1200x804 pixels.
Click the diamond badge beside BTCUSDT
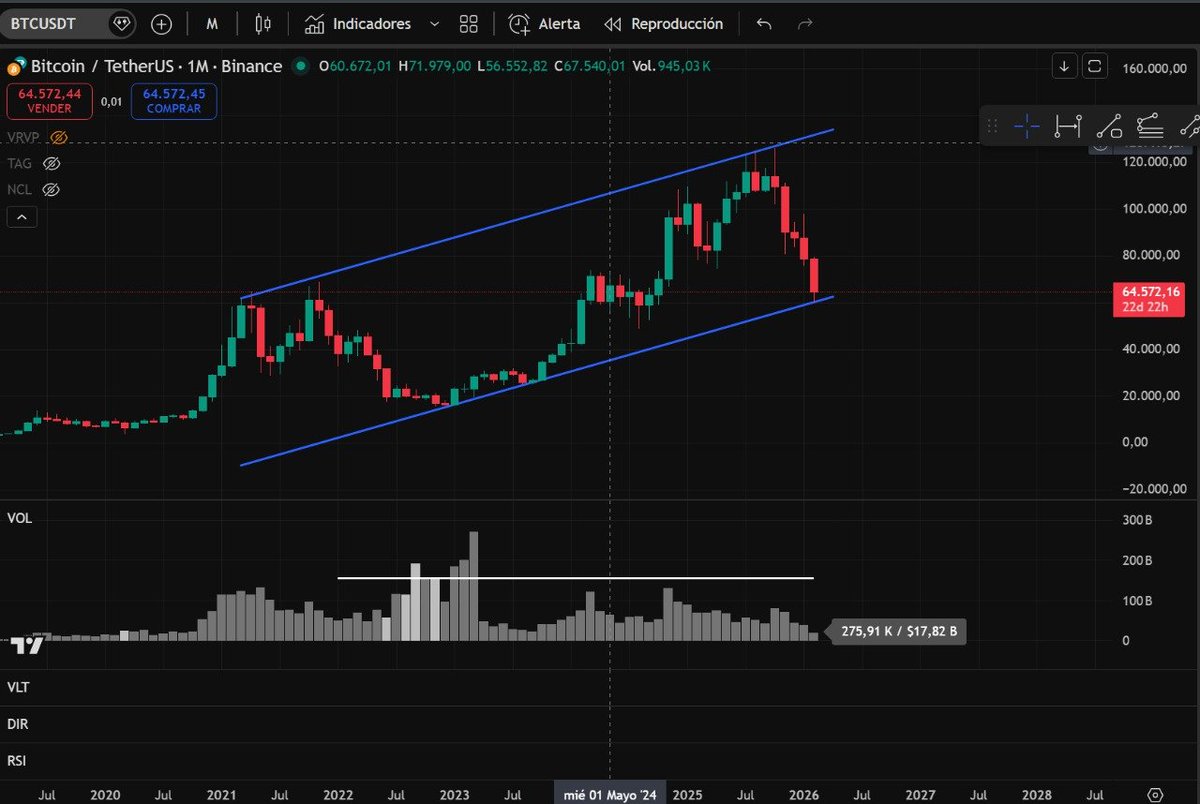(122, 23)
